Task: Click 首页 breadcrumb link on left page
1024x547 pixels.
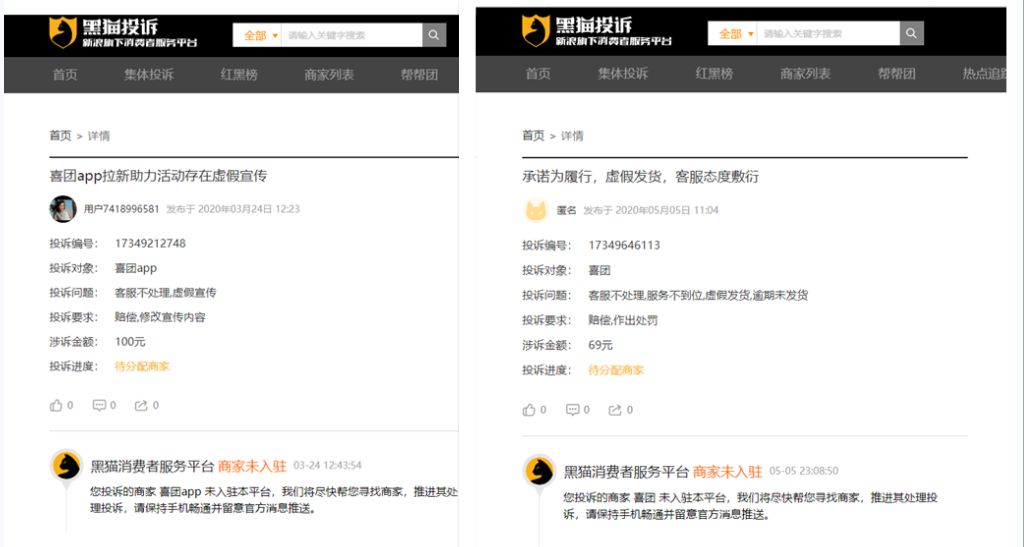Action: click(60, 136)
